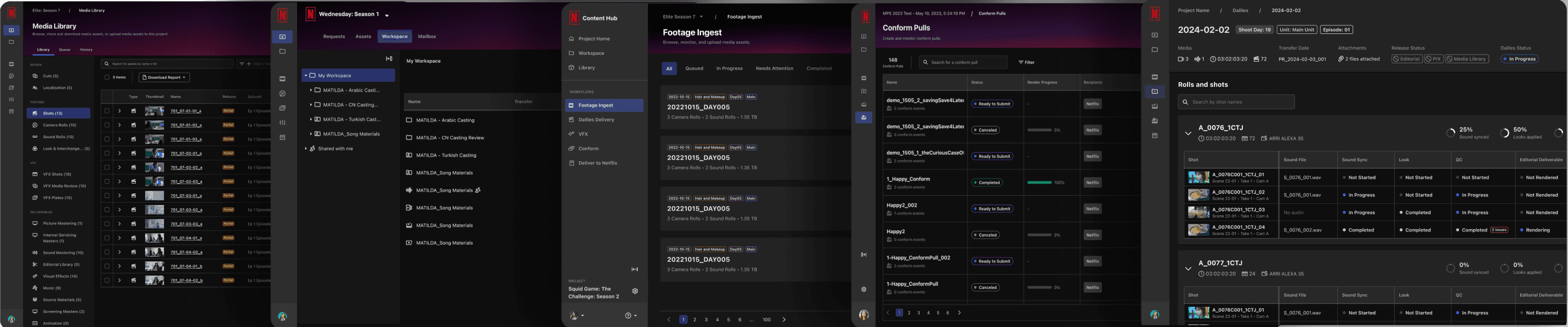Click the Shared with me people icon
This screenshot has width=1568, height=327.
coord(312,149)
